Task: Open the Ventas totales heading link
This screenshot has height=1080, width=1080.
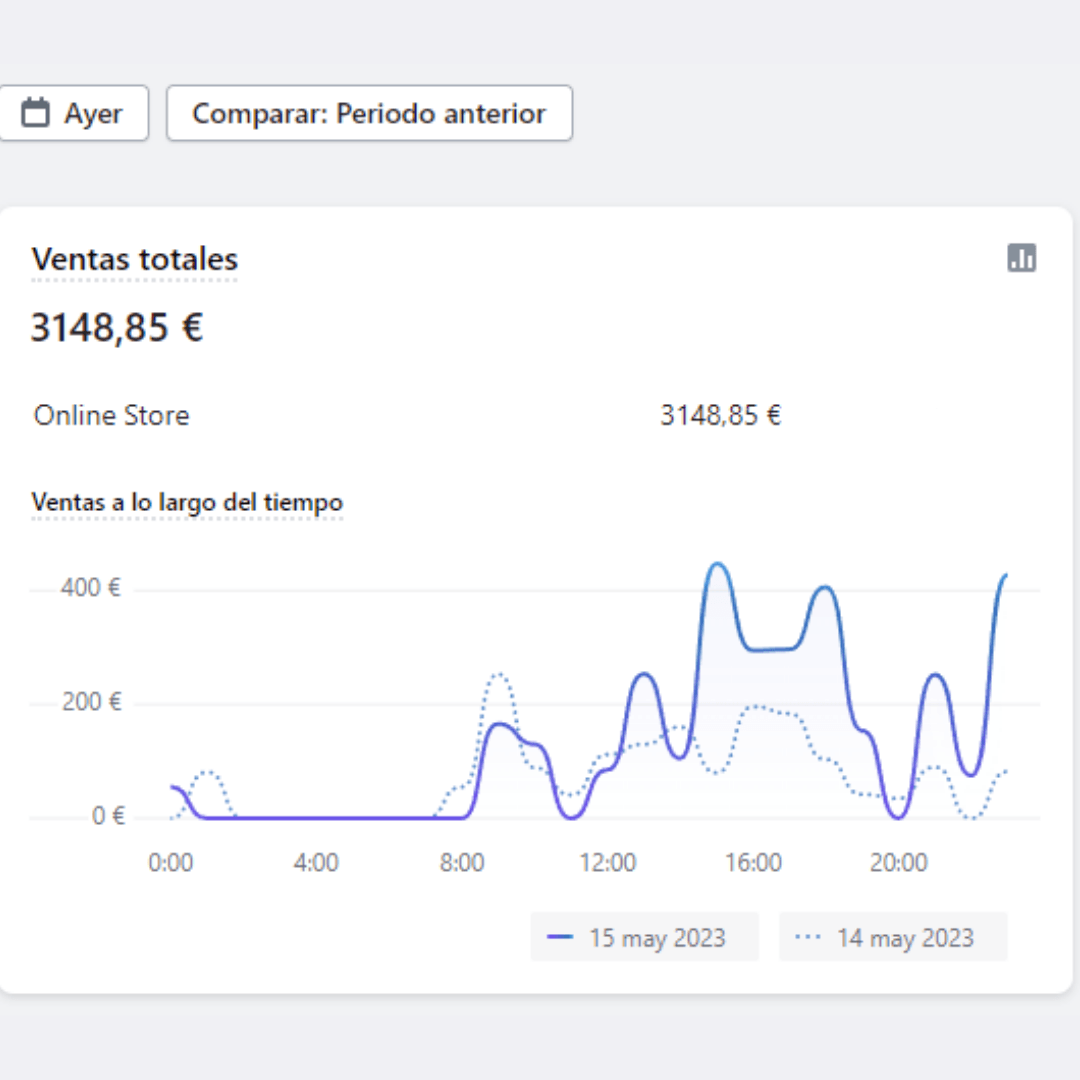Action: [134, 260]
